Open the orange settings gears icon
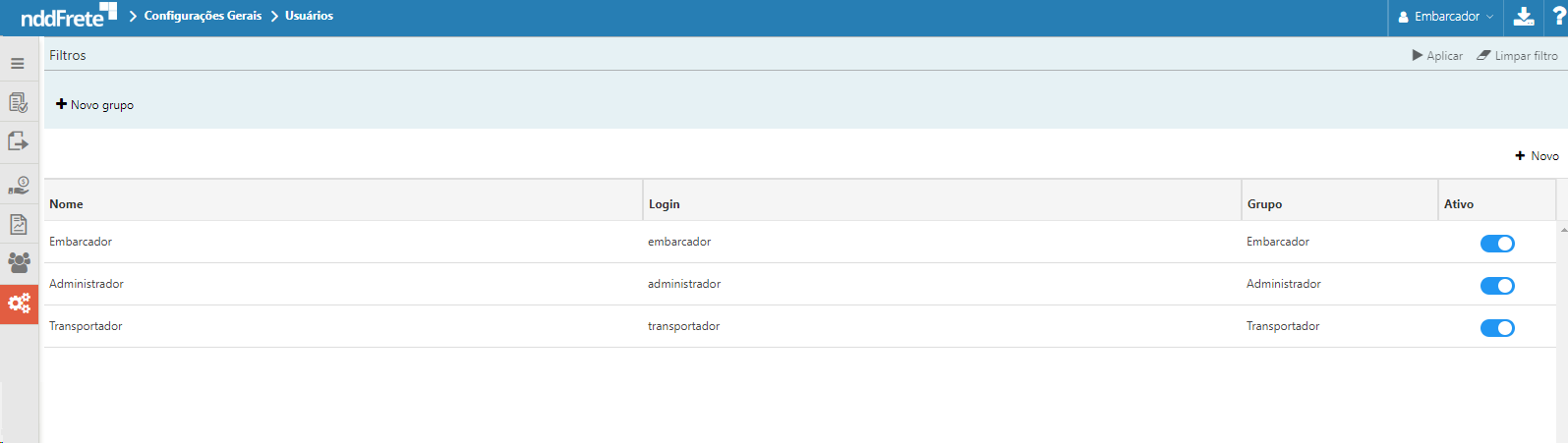 click(19, 304)
